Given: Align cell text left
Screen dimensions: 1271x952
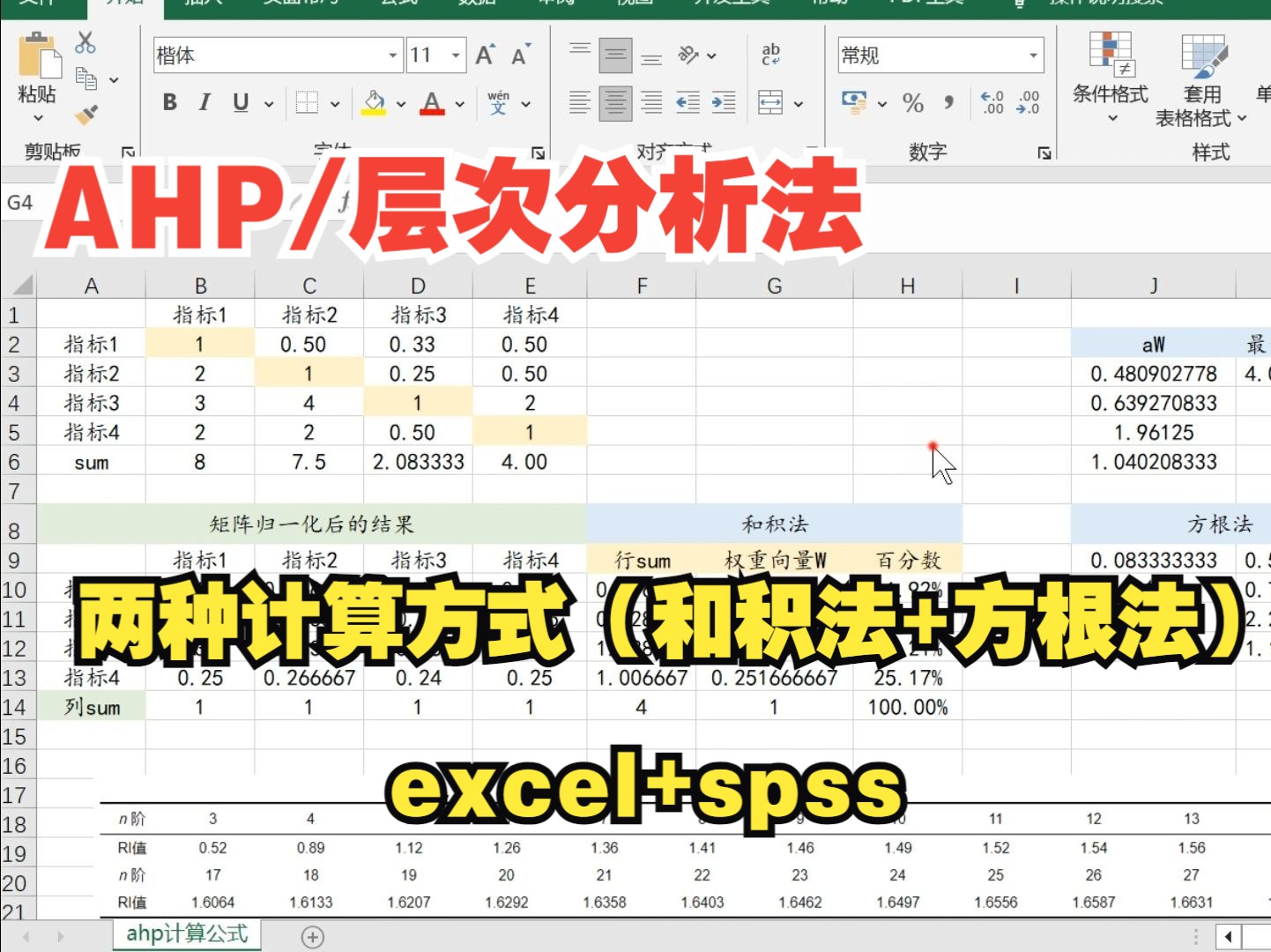Looking at the screenshot, I should tap(580, 103).
